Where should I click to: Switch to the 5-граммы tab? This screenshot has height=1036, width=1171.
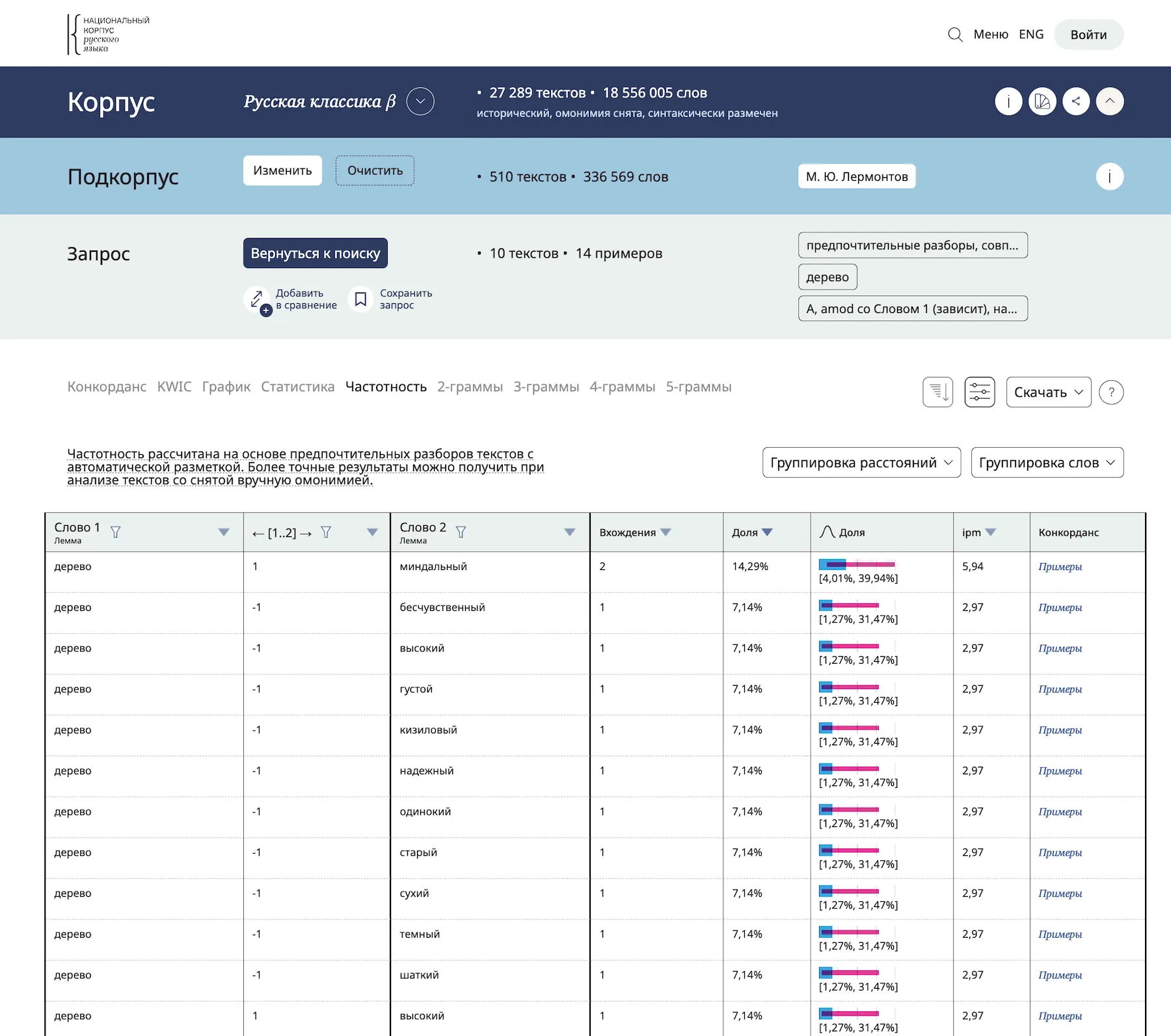tap(699, 387)
